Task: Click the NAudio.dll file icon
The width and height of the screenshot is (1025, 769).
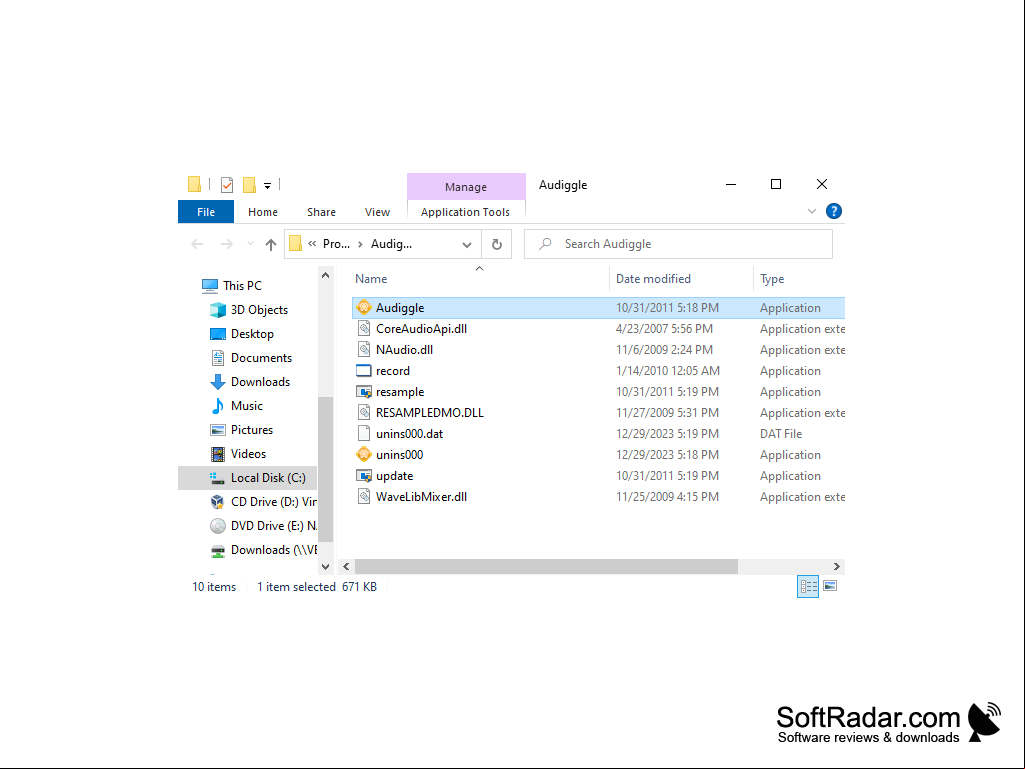Action: coord(363,349)
